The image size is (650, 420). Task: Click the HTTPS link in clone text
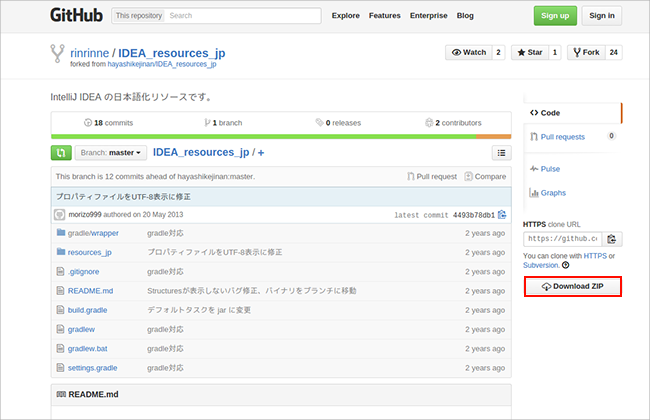595,256
